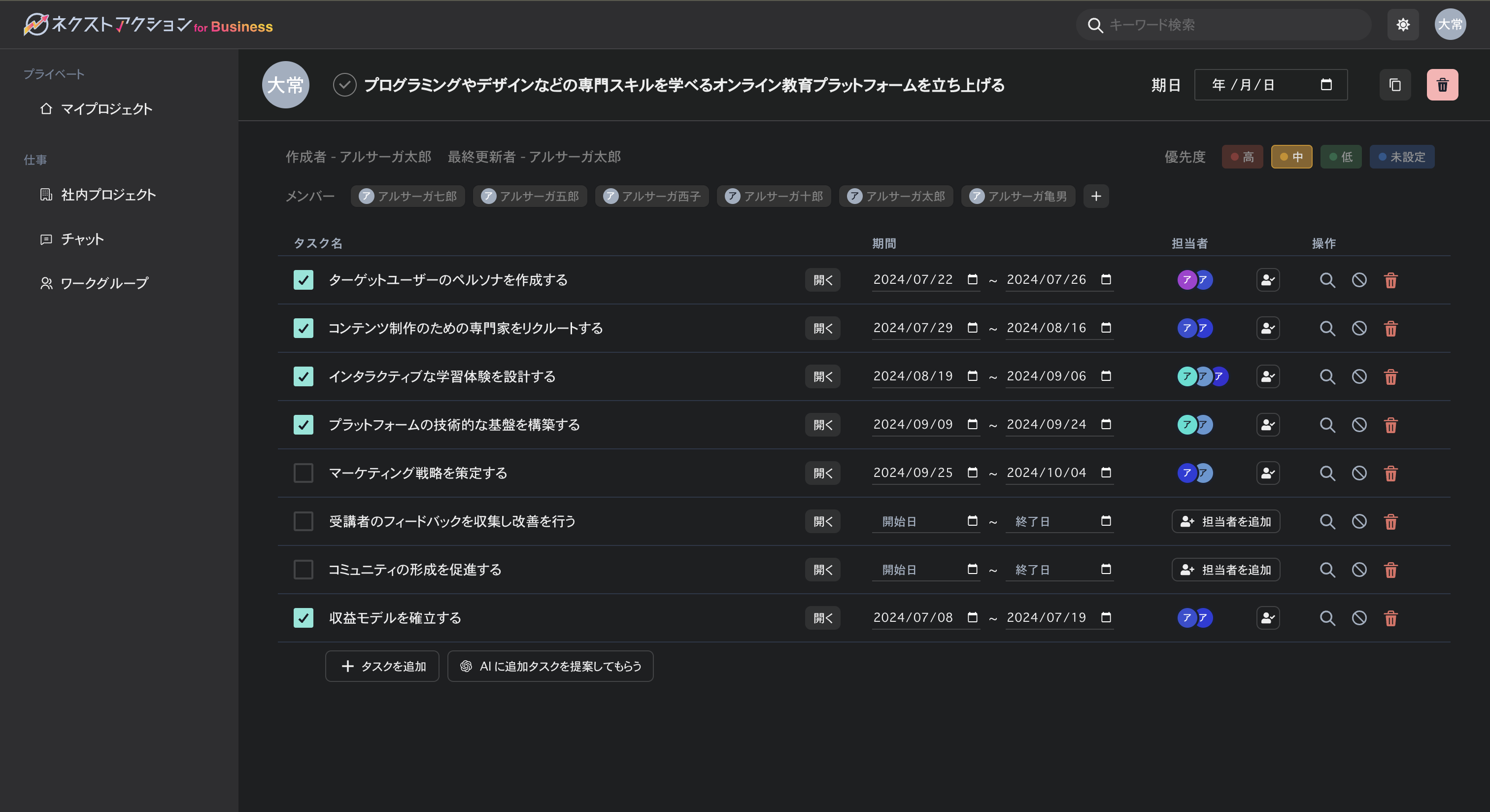
Task: Edit assignees for マーケティング戦略を策定する task
Action: (x=1268, y=473)
